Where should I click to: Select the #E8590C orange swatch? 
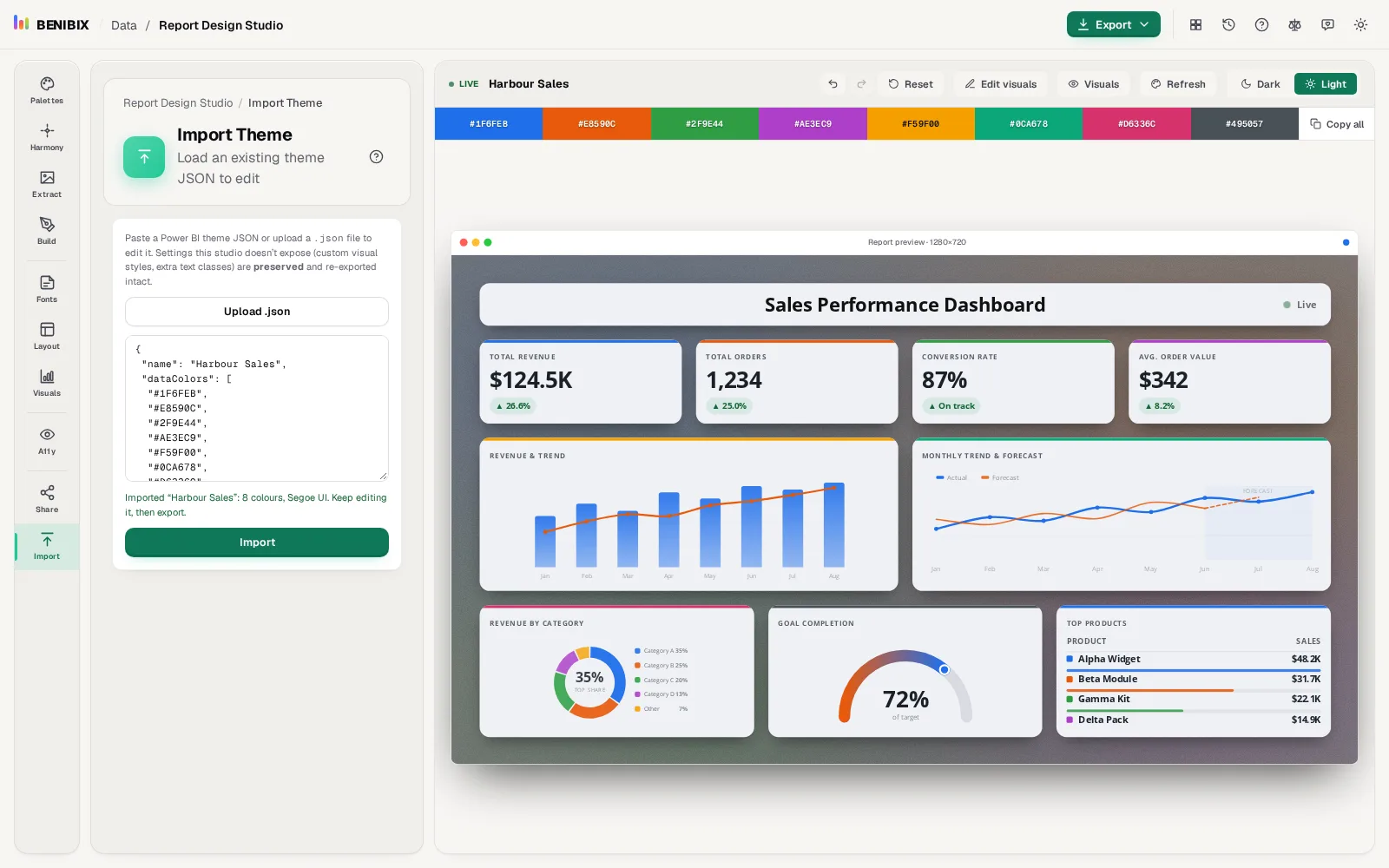point(596,124)
